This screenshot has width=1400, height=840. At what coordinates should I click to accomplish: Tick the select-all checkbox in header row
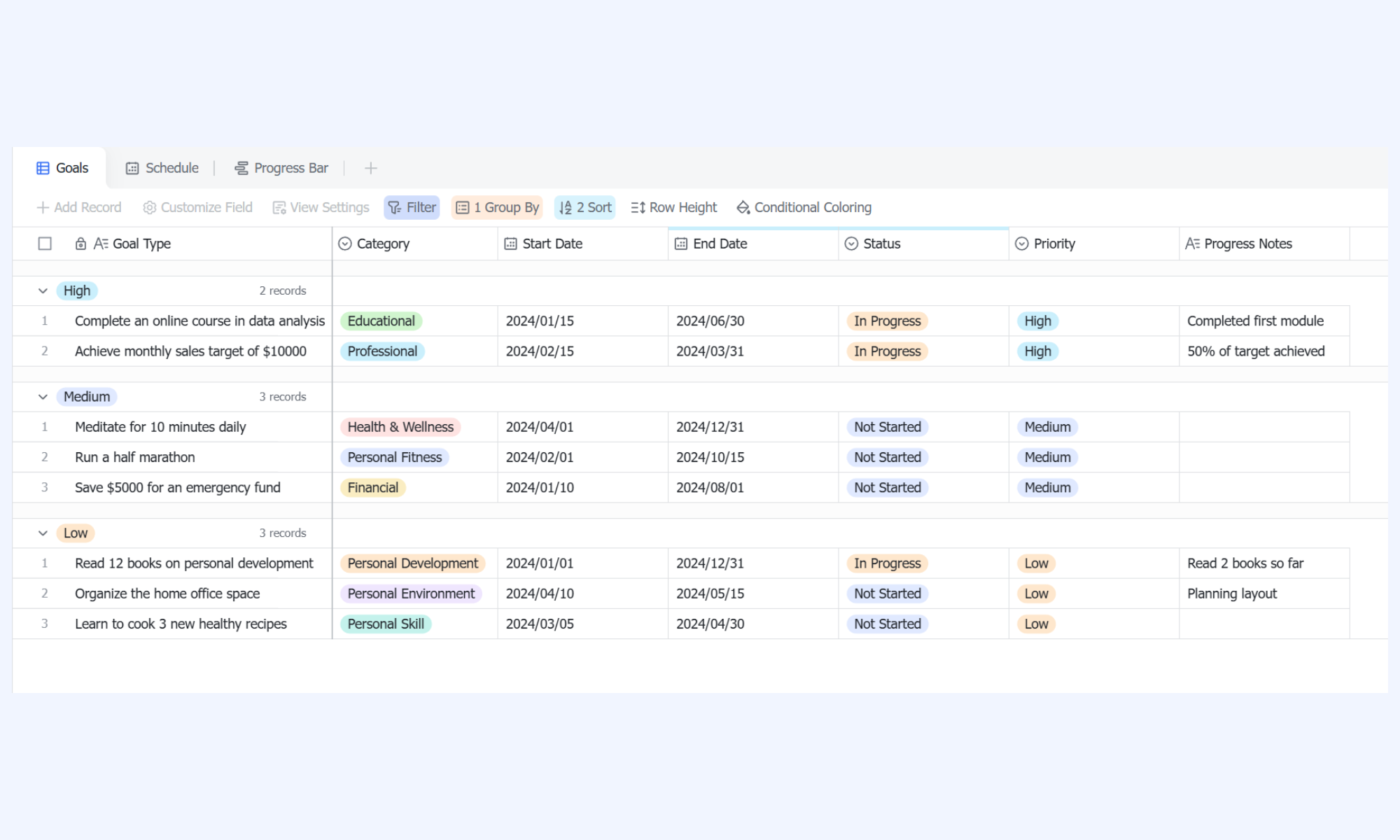[x=45, y=244]
